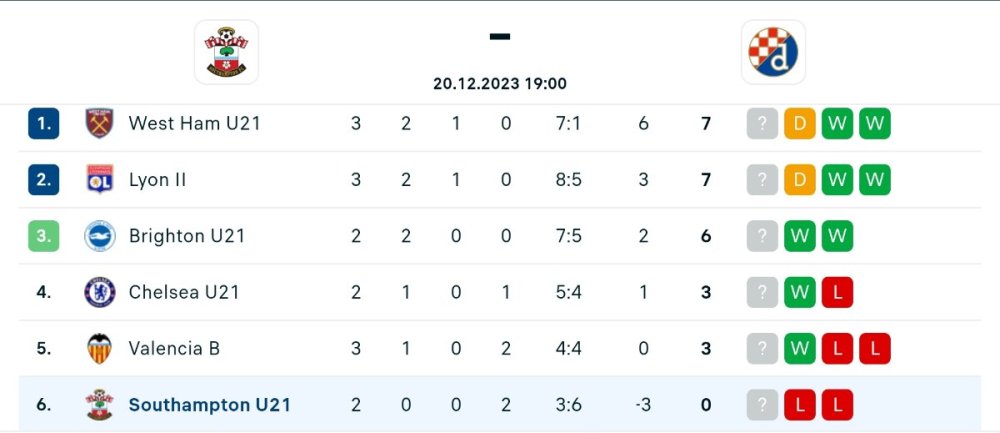Screen dimensions: 1000x433
Task: Click the rank 3 green position badge
Action: coord(44,236)
